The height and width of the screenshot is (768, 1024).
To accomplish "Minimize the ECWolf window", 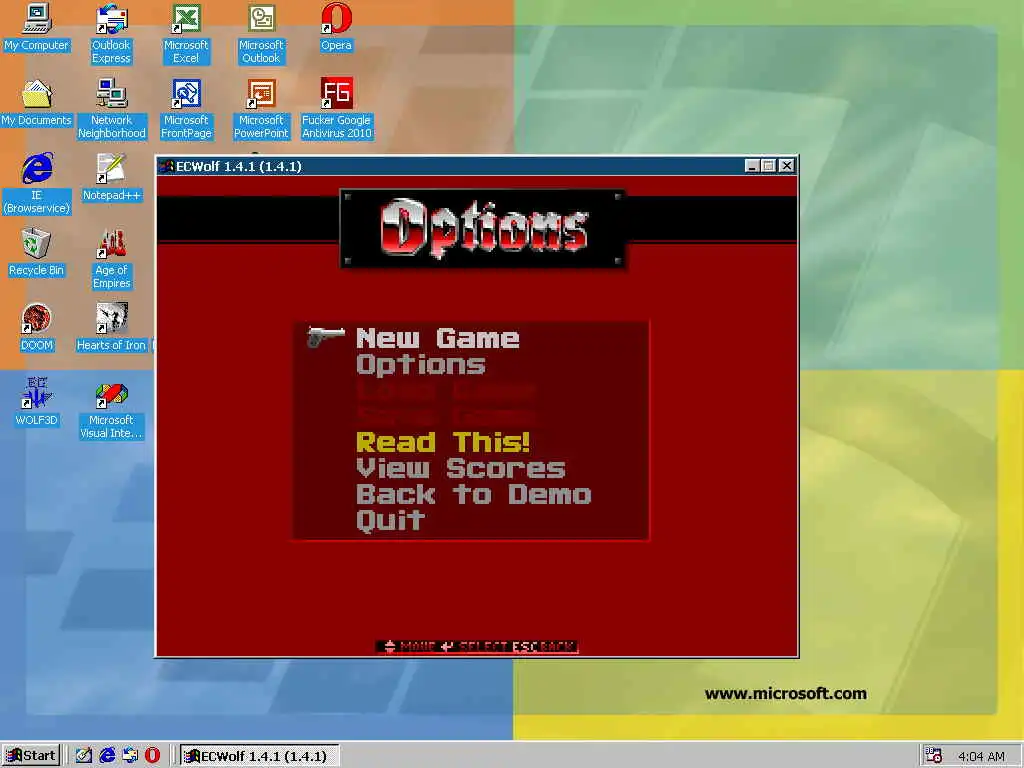I will click(752, 166).
